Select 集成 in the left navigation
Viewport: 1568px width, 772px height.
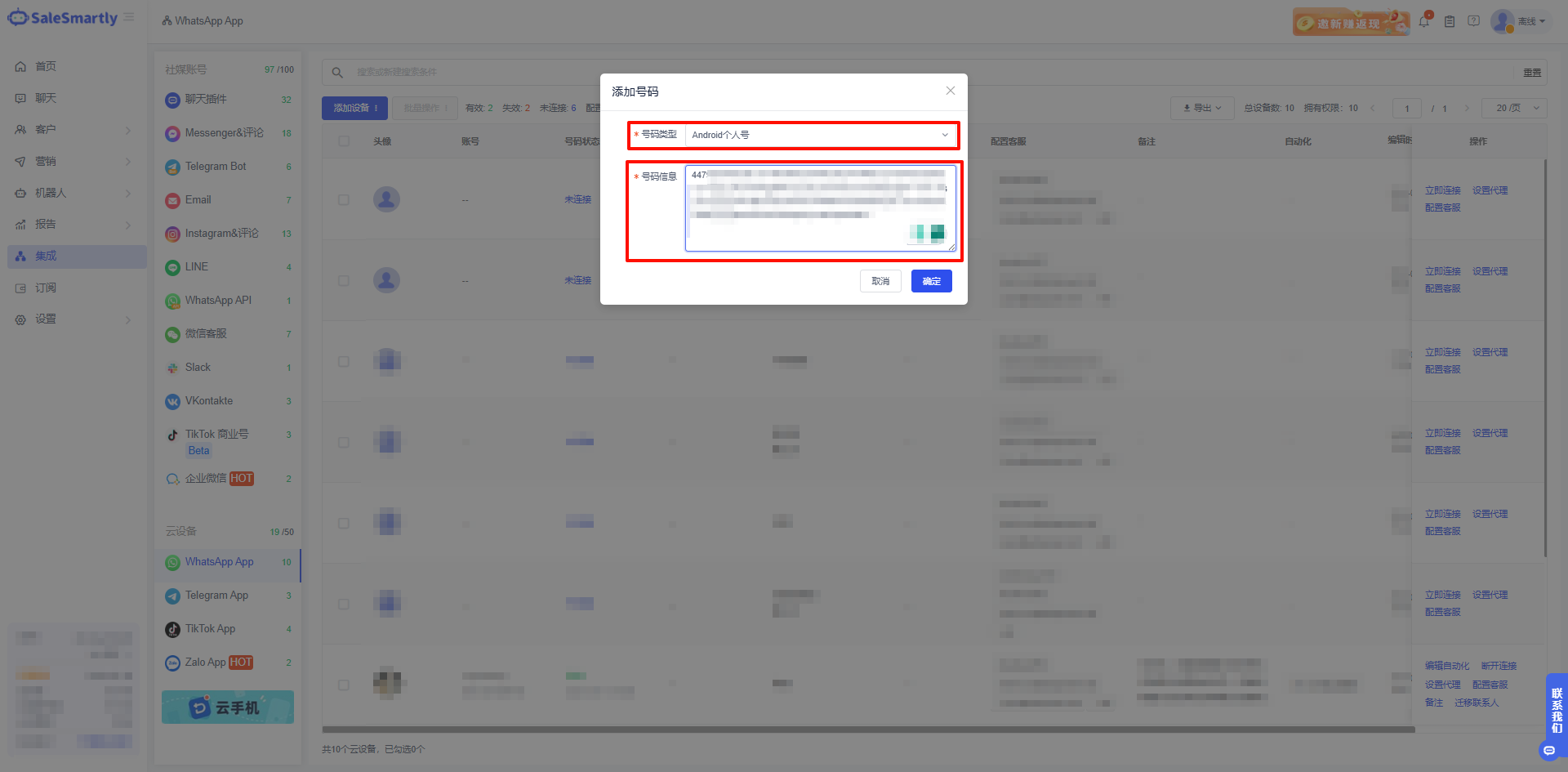coord(77,256)
